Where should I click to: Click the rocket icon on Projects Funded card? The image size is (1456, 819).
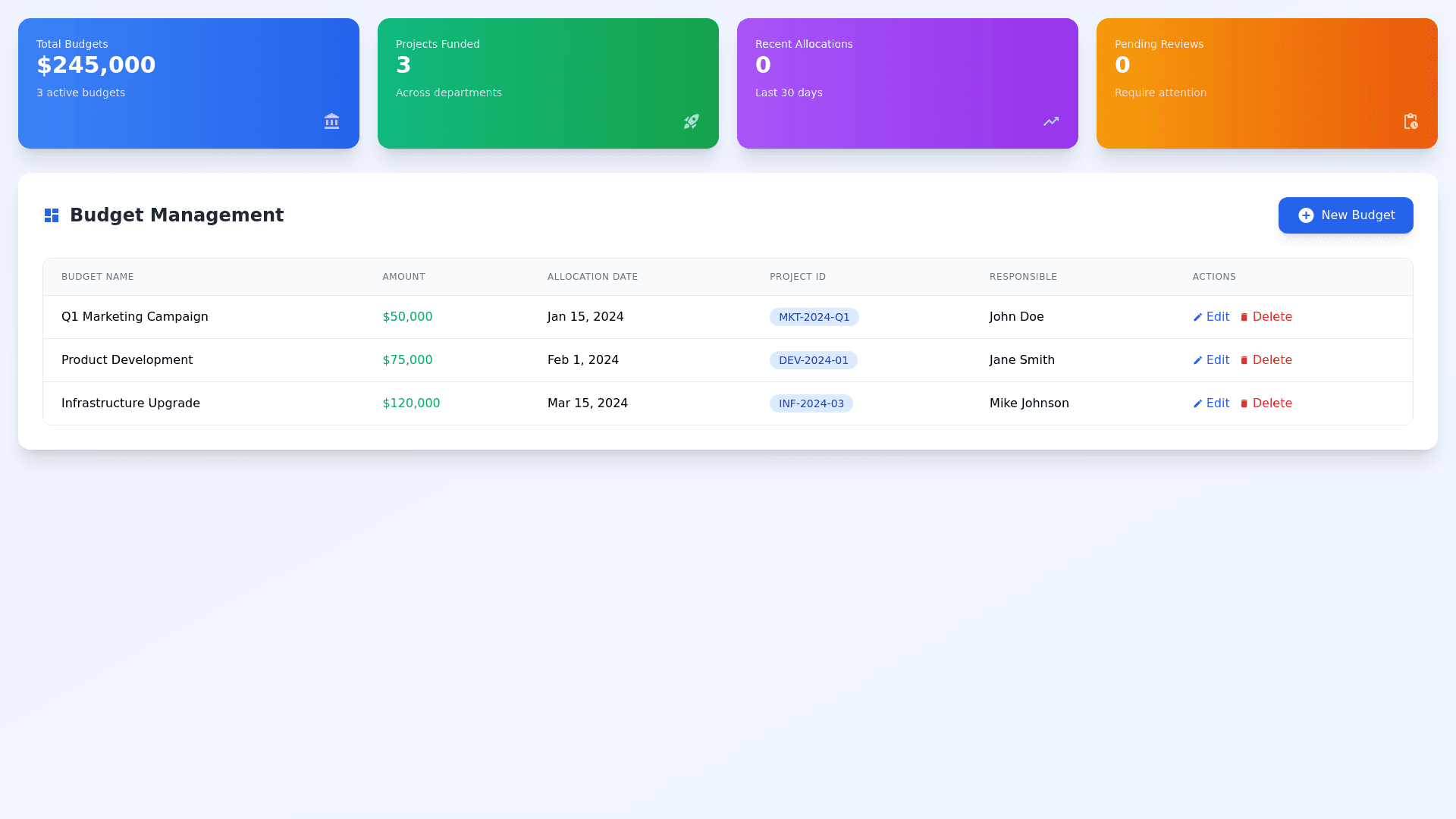(x=691, y=121)
